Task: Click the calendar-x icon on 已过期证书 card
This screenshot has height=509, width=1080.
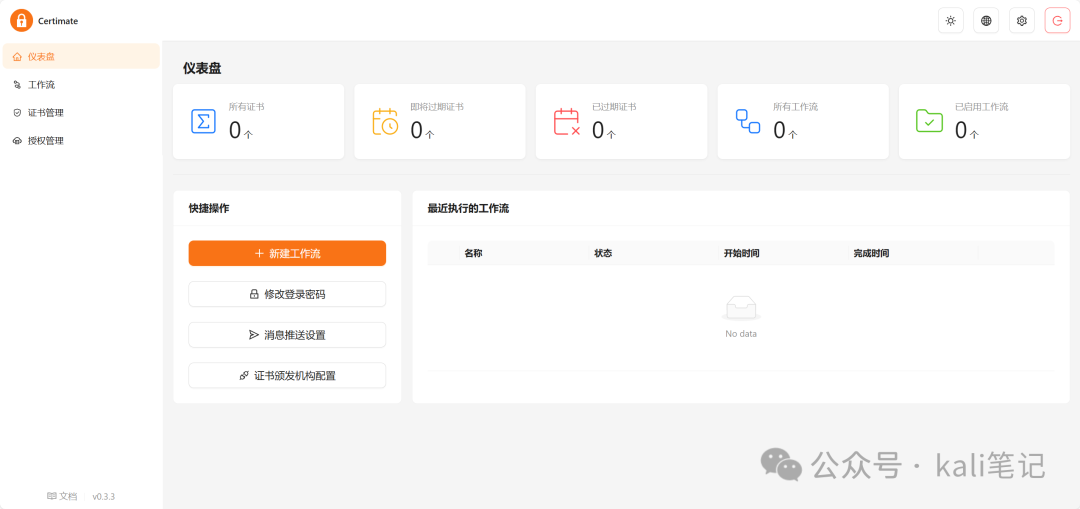Action: tap(567, 121)
